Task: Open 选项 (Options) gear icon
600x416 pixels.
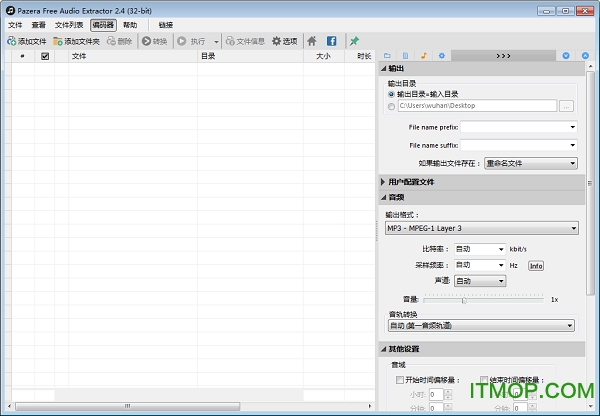Action: click(276, 41)
